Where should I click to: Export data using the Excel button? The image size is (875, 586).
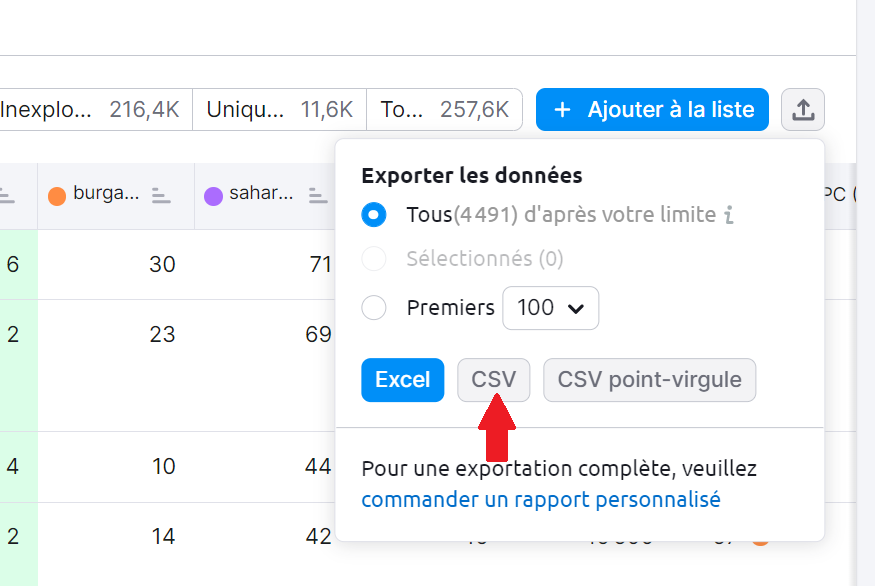click(x=402, y=380)
